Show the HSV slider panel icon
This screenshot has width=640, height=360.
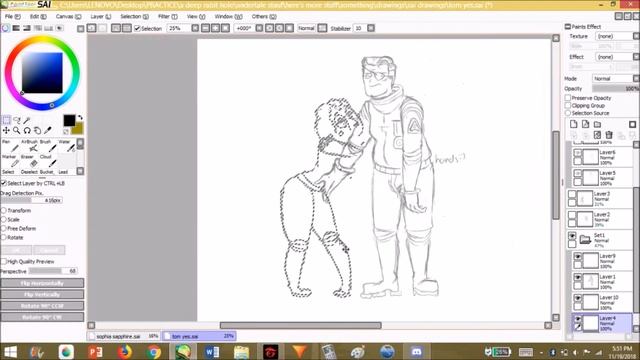[x=27, y=28]
